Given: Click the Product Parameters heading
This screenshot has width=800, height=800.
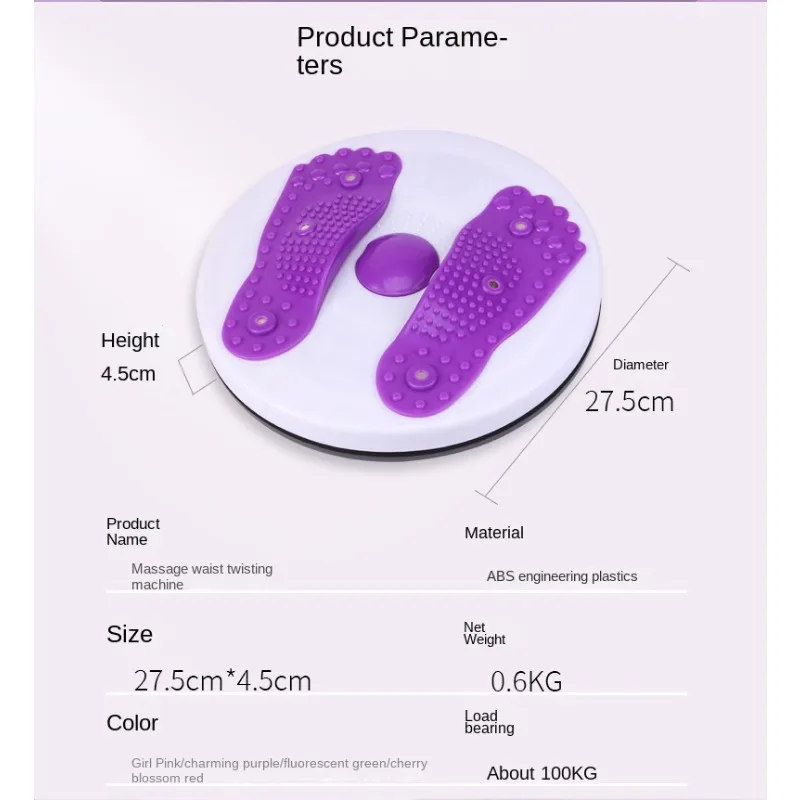Looking at the screenshot, I should pos(401,52).
